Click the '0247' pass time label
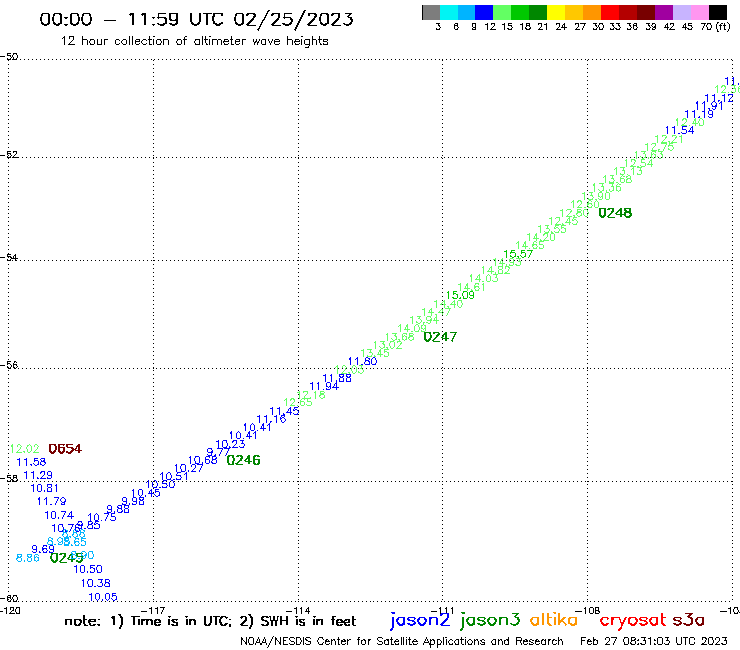 tap(440, 337)
